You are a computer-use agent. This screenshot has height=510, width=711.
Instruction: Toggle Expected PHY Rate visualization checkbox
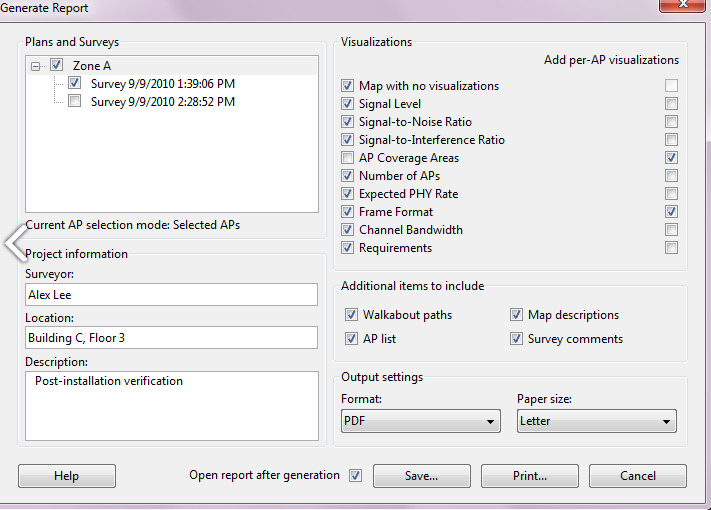[x=347, y=194]
